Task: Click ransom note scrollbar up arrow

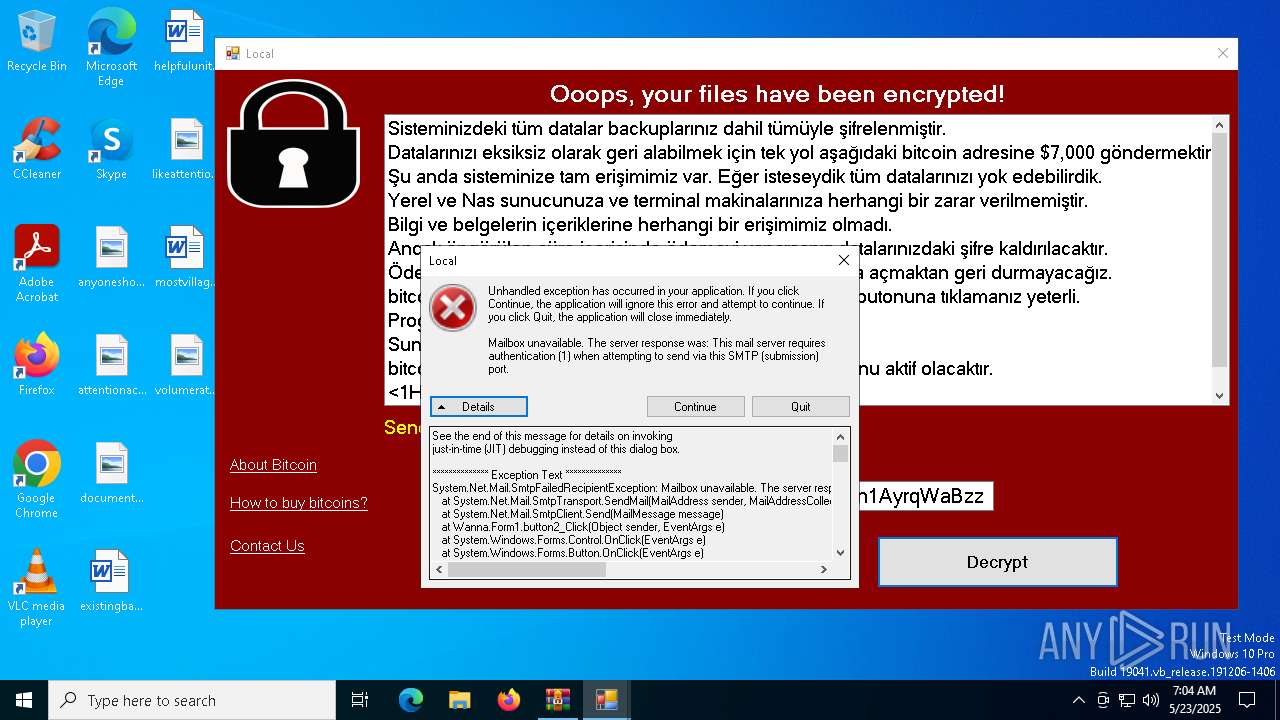Action: 1219,125
